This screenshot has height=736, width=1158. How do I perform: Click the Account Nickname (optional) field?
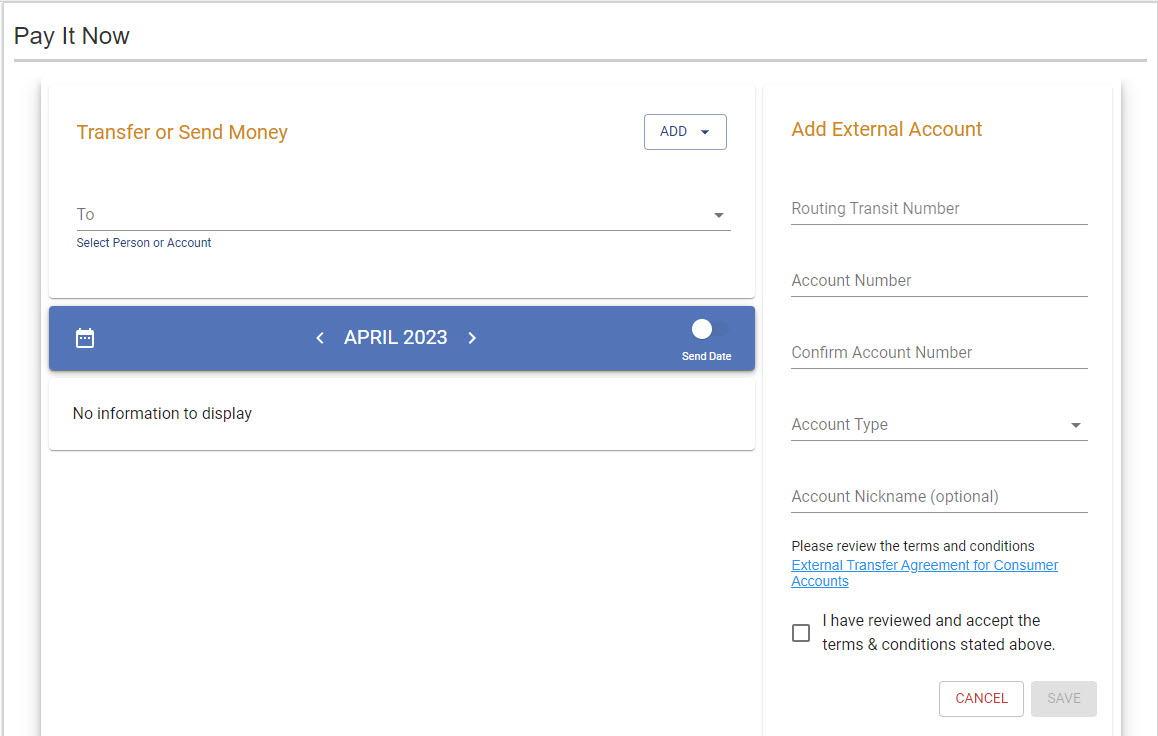click(x=938, y=497)
